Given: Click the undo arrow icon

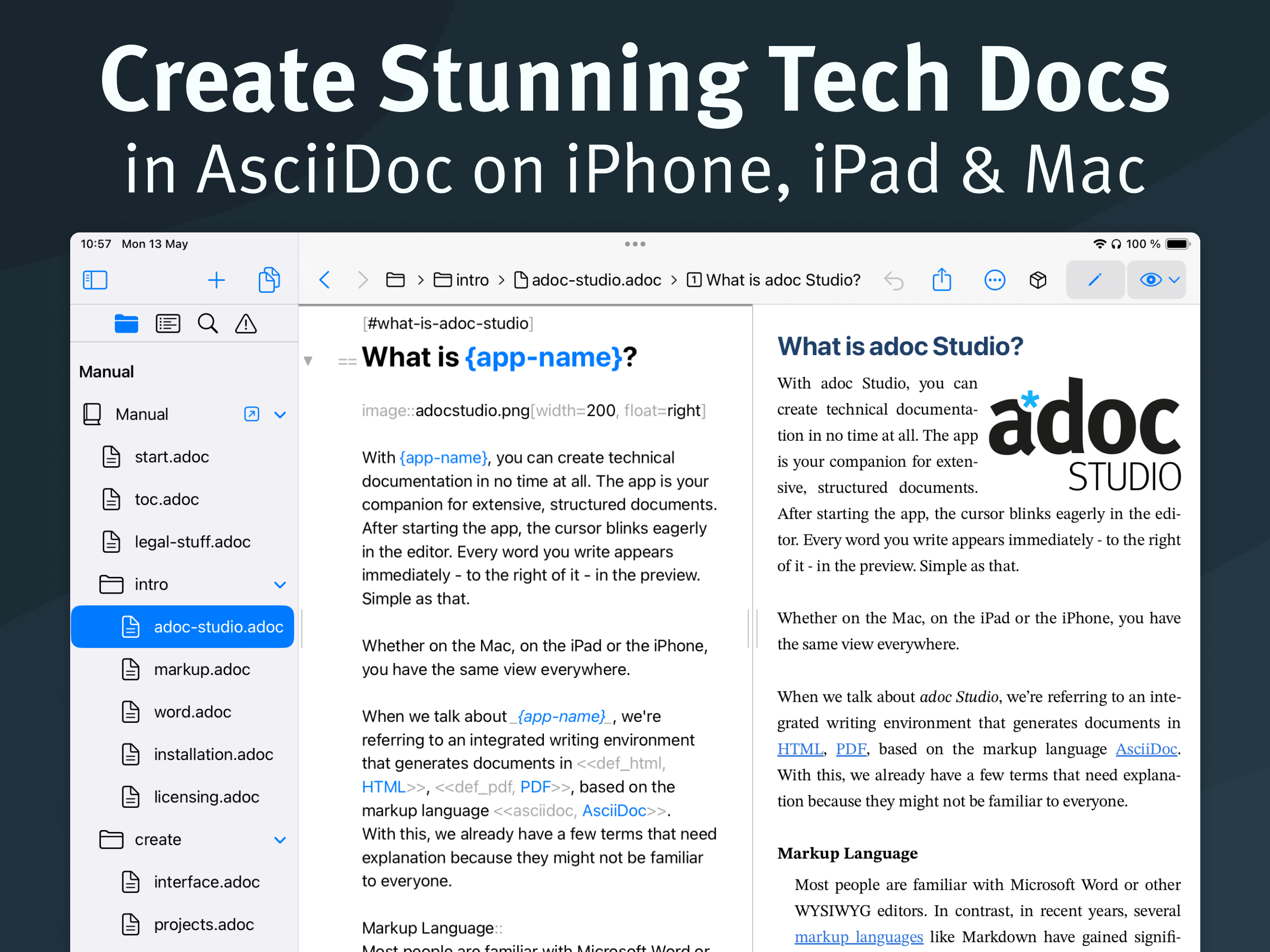Looking at the screenshot, I should [x=894, y=280].
